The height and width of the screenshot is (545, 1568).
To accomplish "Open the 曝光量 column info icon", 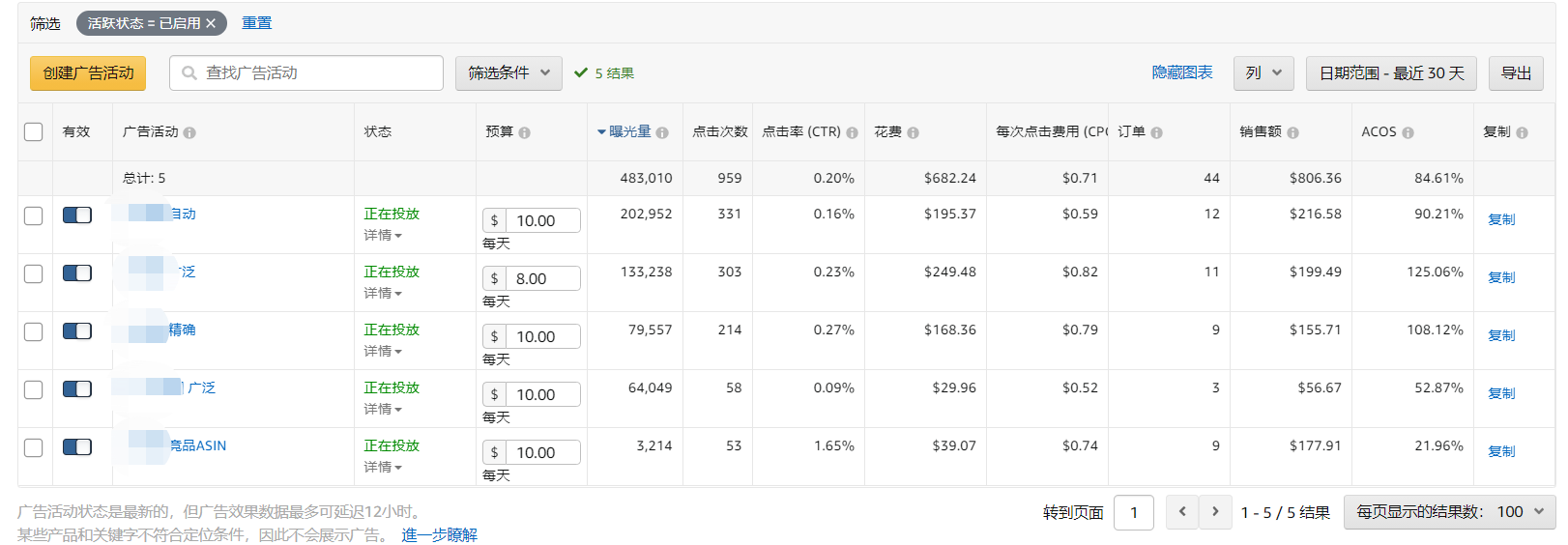I will pyautogui.click(x=662, y=132).
